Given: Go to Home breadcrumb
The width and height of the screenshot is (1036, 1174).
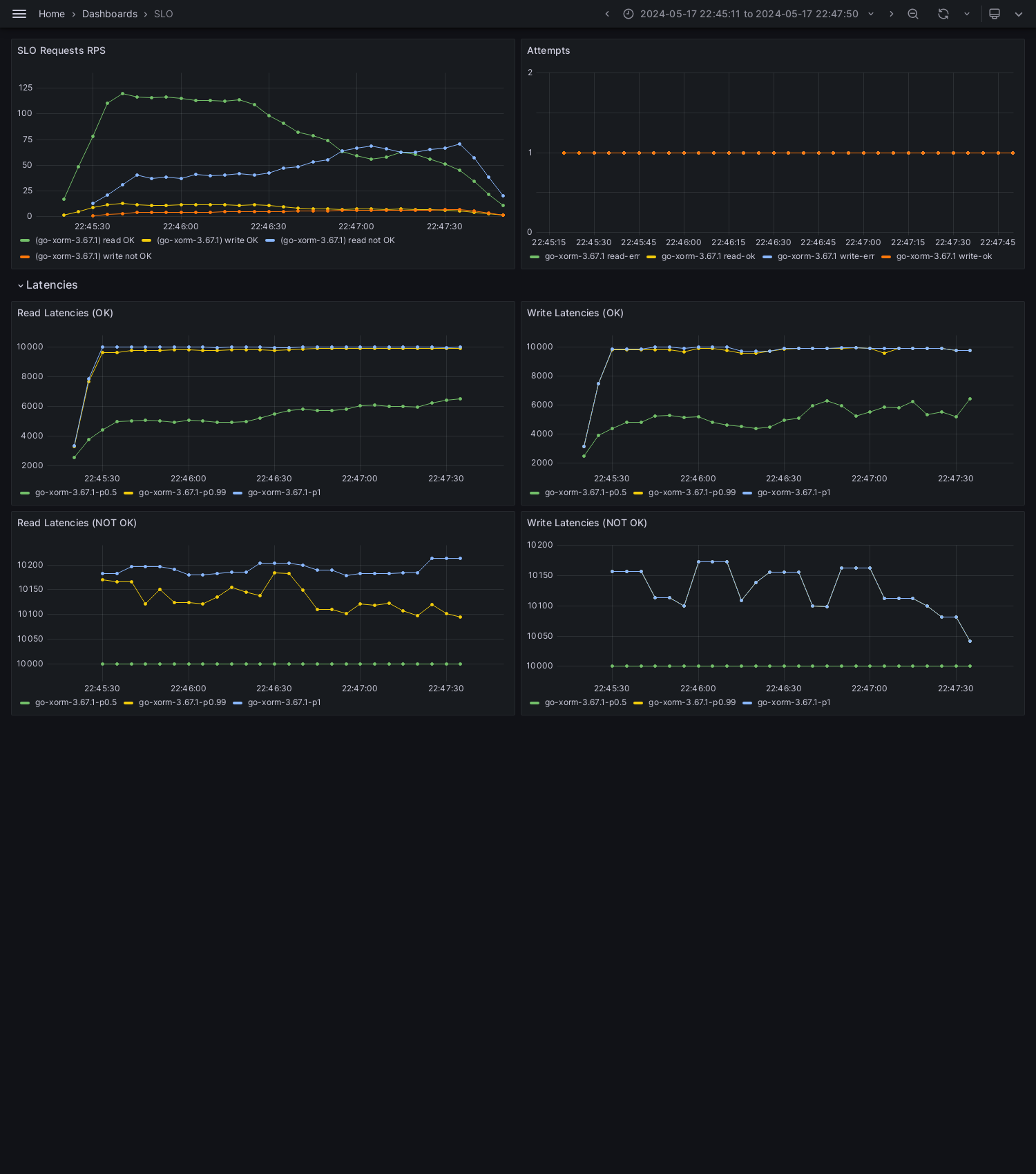Looking at the screenshot, I should 52,14.
